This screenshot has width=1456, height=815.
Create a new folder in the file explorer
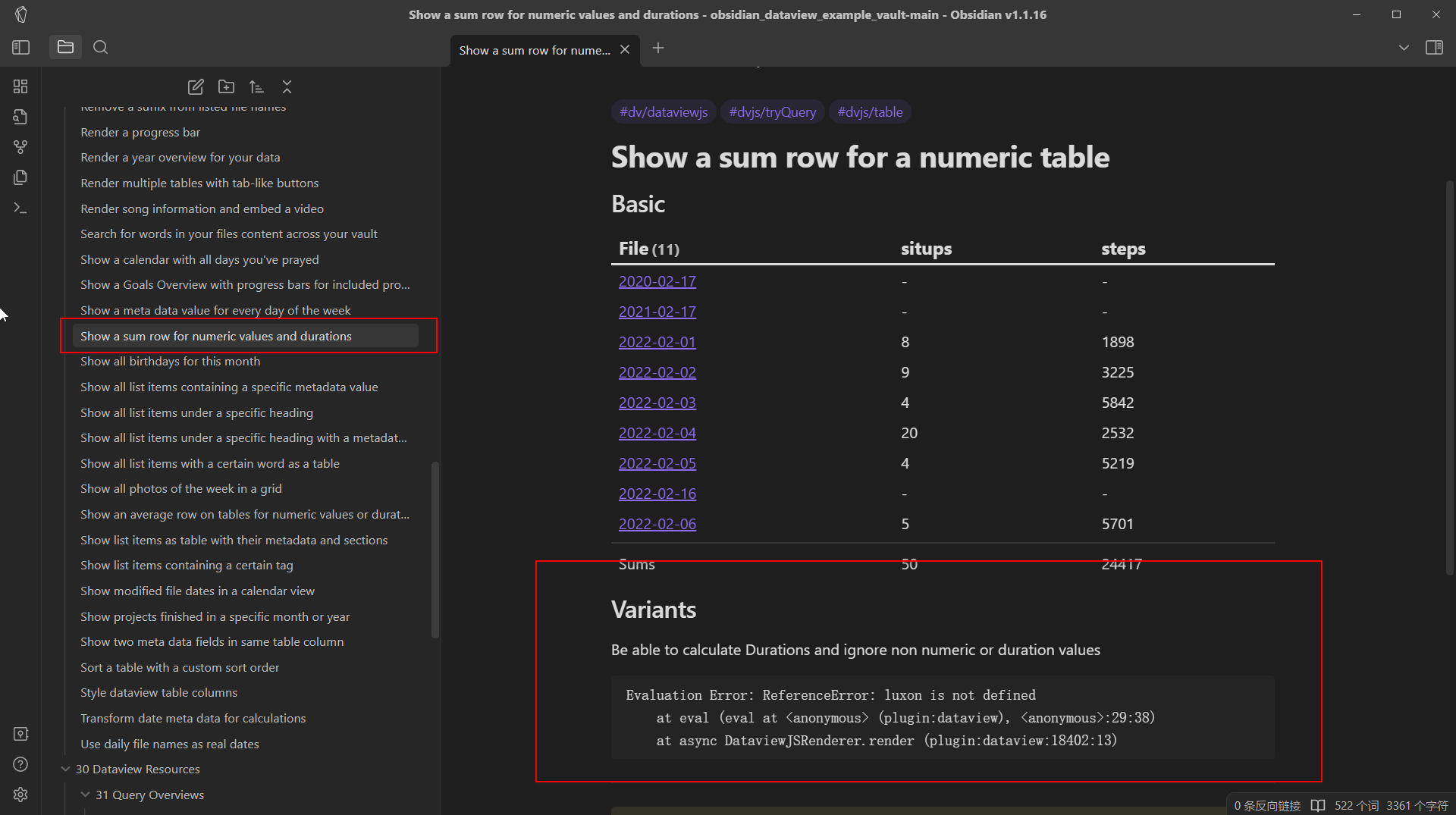click(x=226, y=86)
